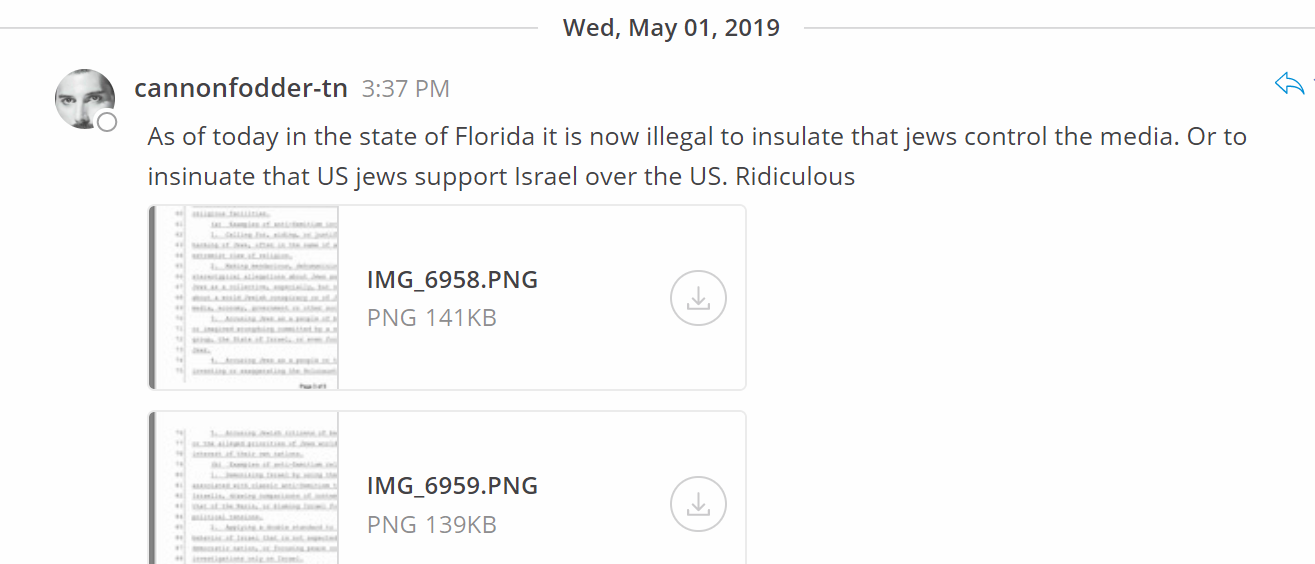Screen dimensions: 1315x564
Task: Click the offline status circle on avatar
Action: tap(107, 122)
